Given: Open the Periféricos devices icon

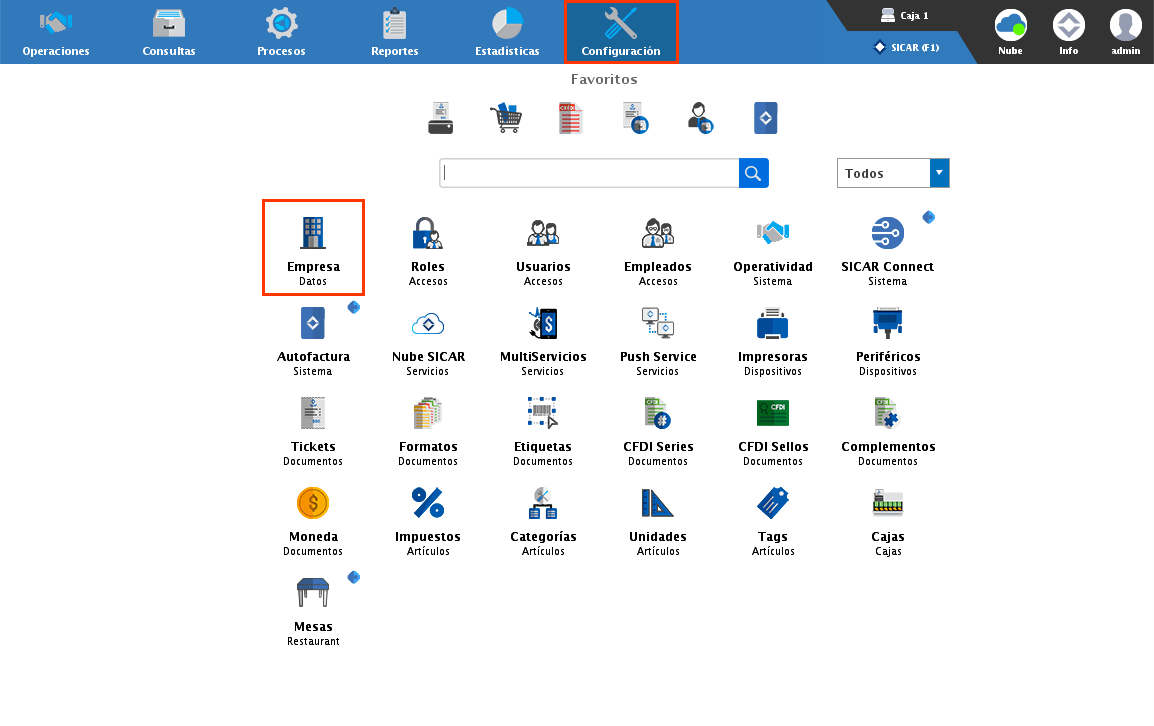Looking at the screenshot, I should 888,336.
